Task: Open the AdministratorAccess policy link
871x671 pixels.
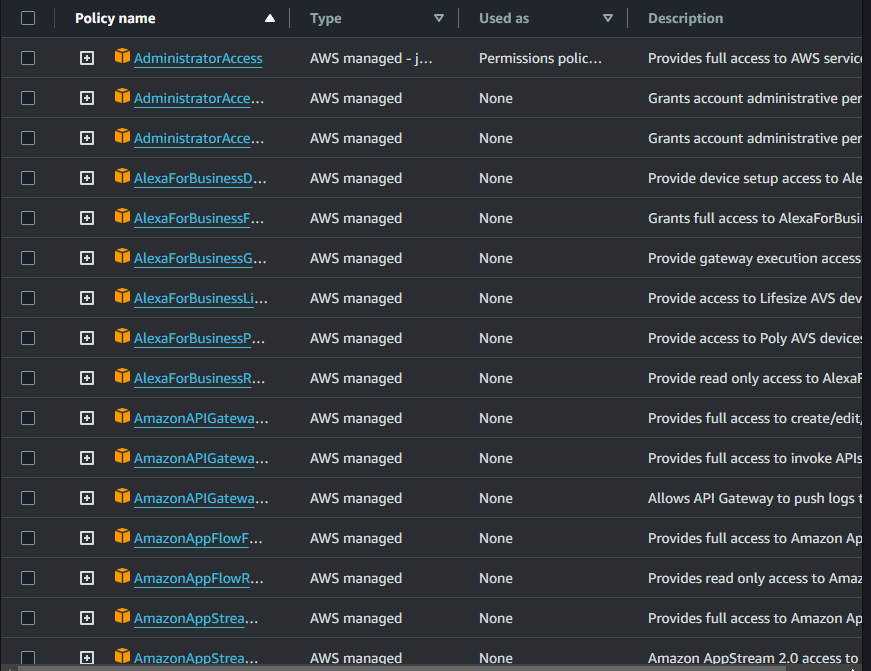Action: pyautogui.click(x=198, y=58)
